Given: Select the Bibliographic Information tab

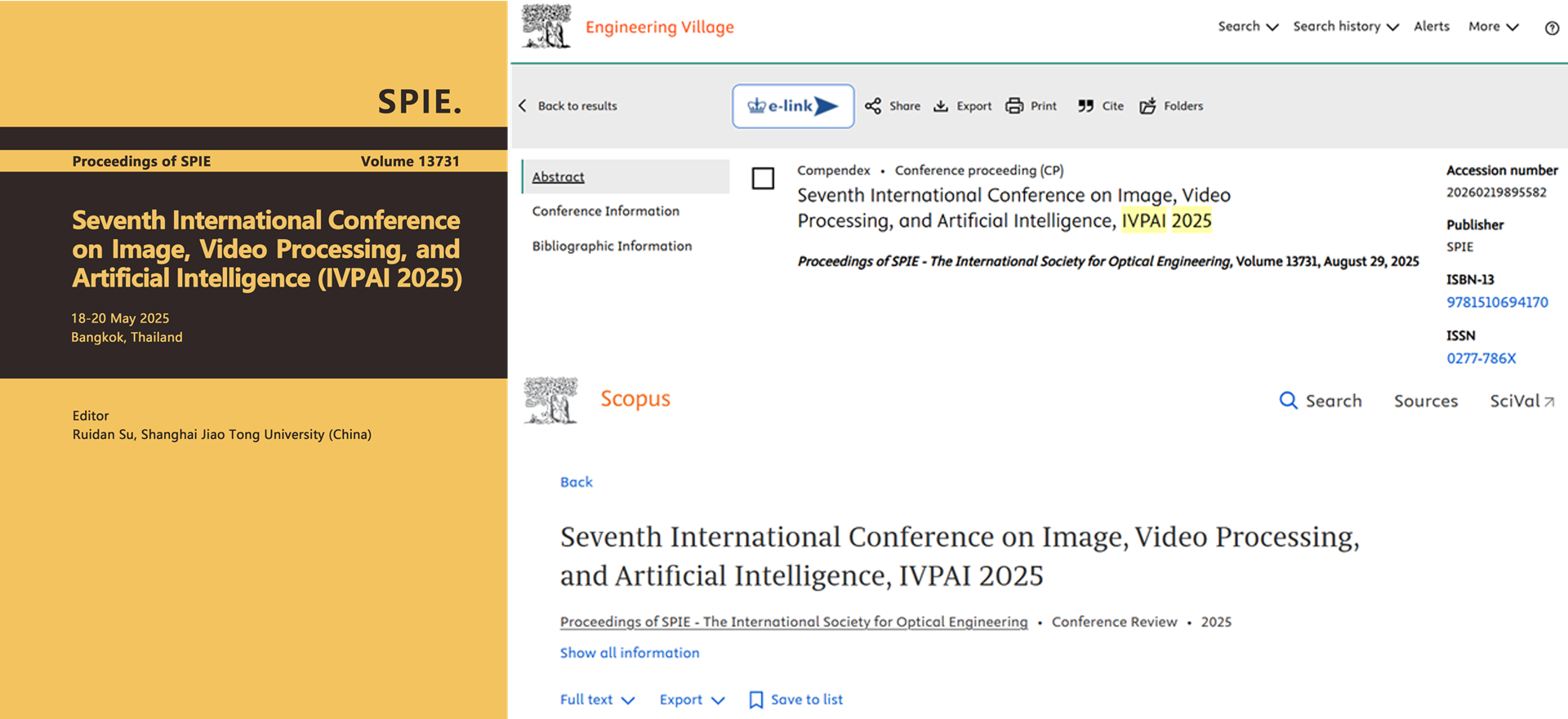Looking at the screenshot, I should [x=612, y=246].
